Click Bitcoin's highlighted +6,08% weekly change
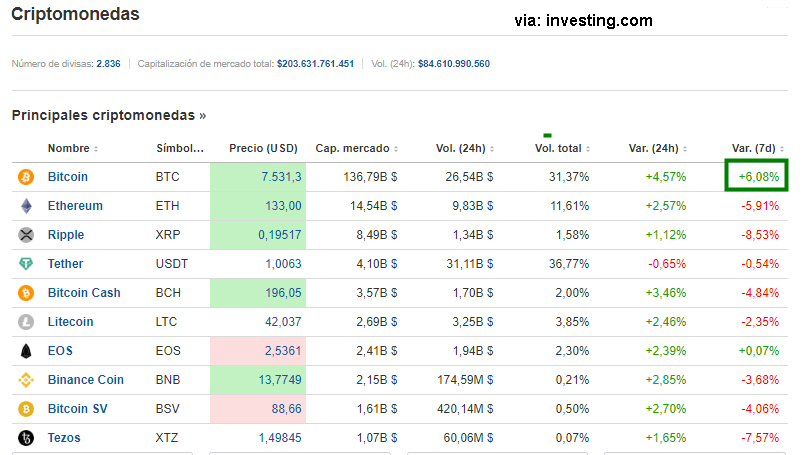This screenshot has height=455, width=803. pyautogui.click(x=758, y=177)
